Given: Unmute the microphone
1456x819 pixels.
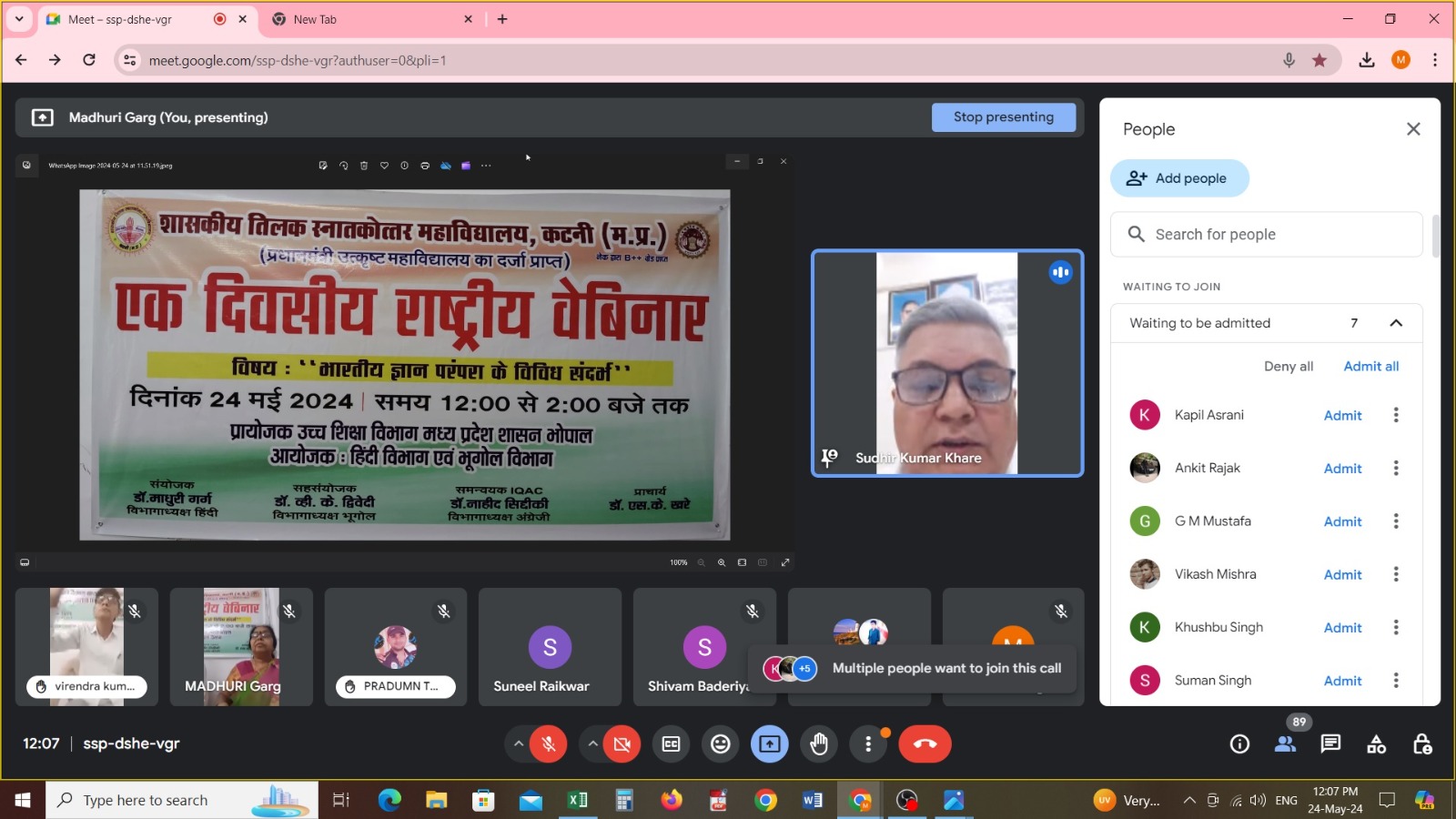Looking at the screenshot, I should [549, 744].
